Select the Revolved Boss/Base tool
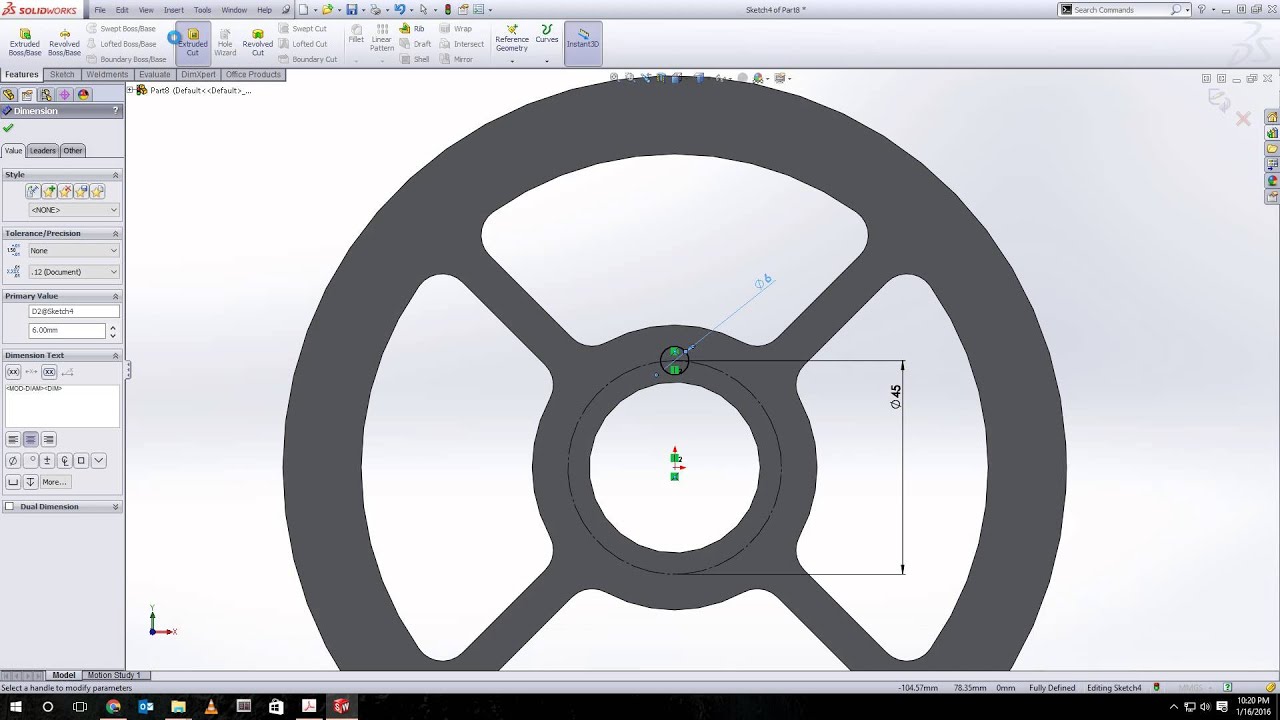This screenshot has height=720, width=1280. coord(64,41)
